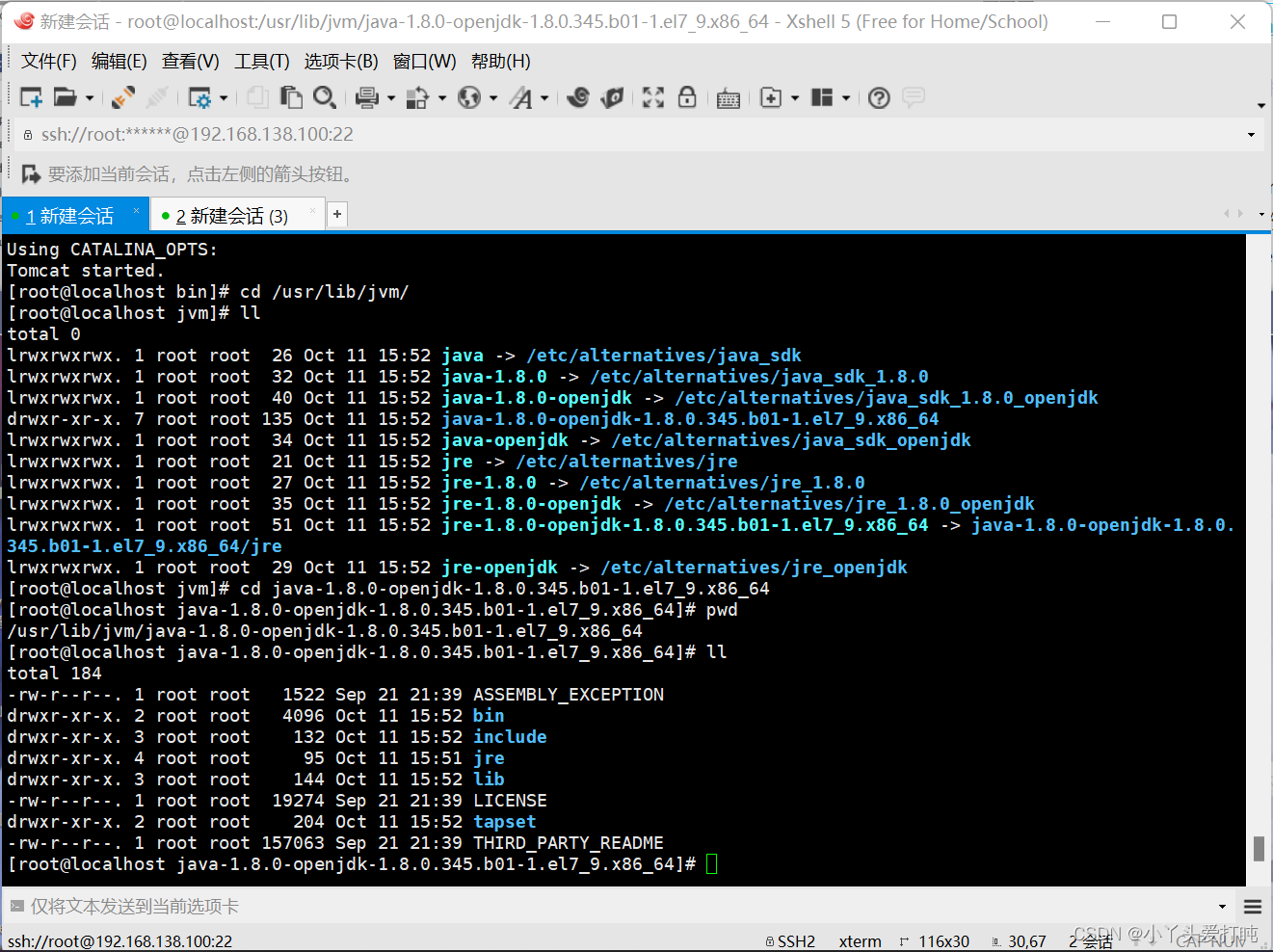Screen dimensions: 1273x952
Task: Click the add current session arrow icon
Action: pyautogui.click(x=31, y=174)
